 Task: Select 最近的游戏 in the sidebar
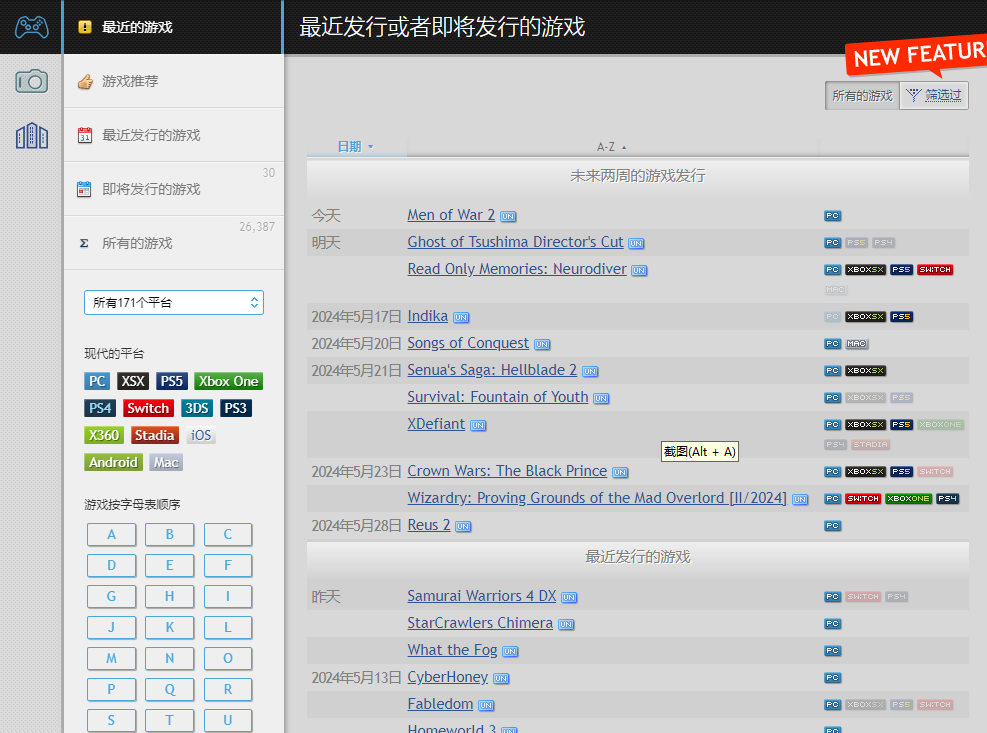point(173,26)
